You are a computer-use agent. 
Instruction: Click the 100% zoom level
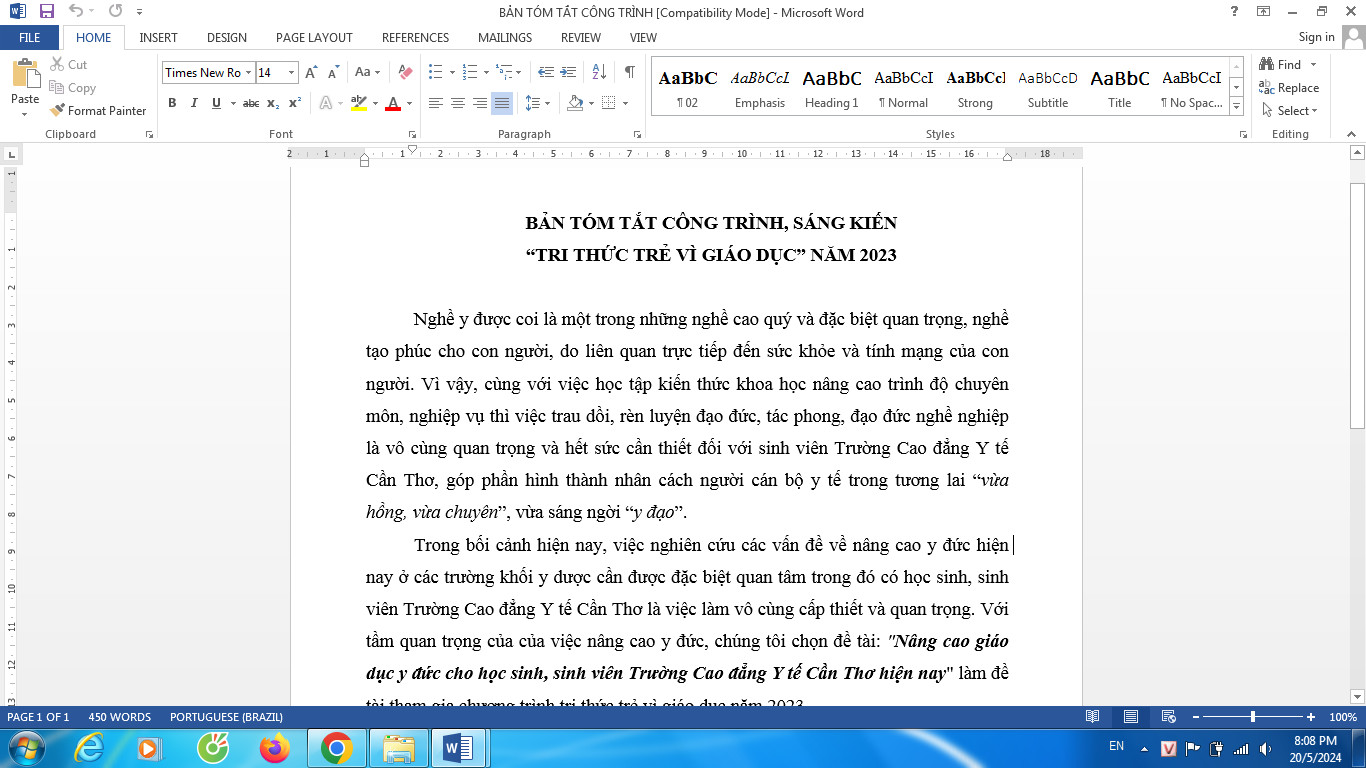click(x=1343, y=717)
